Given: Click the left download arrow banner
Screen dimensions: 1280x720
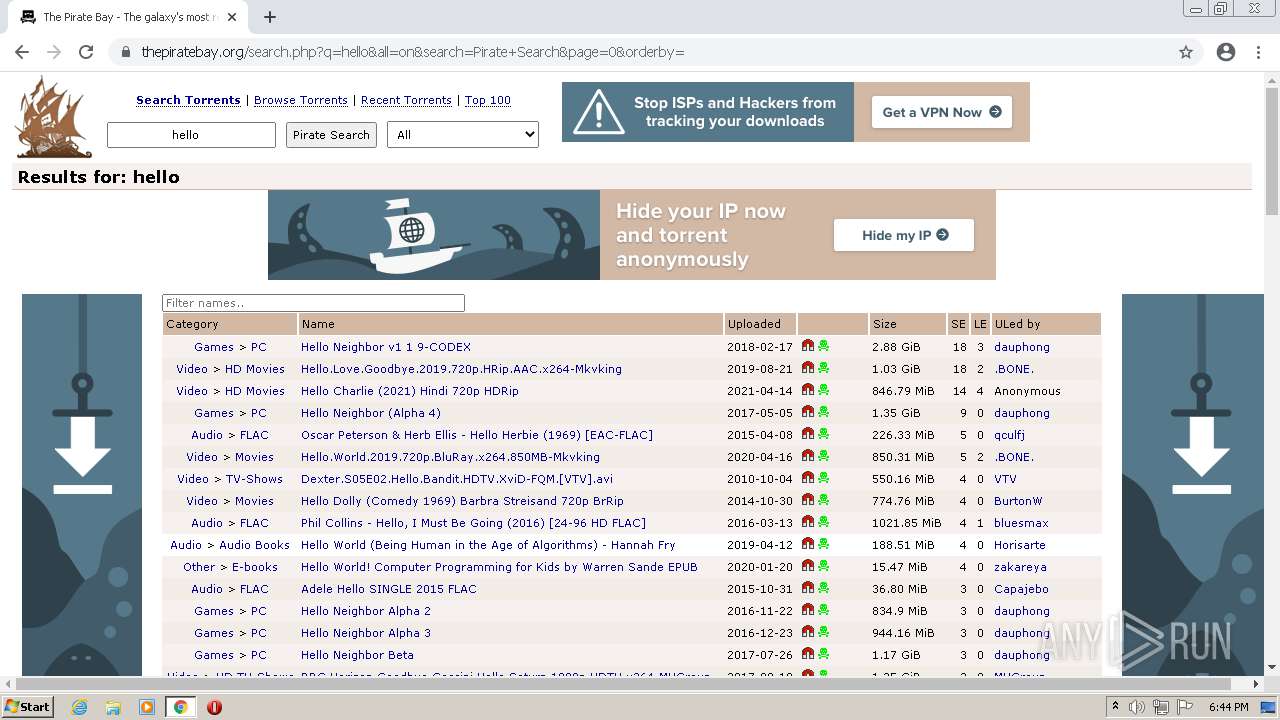Looking at the screenshot, I should [82, 484].
